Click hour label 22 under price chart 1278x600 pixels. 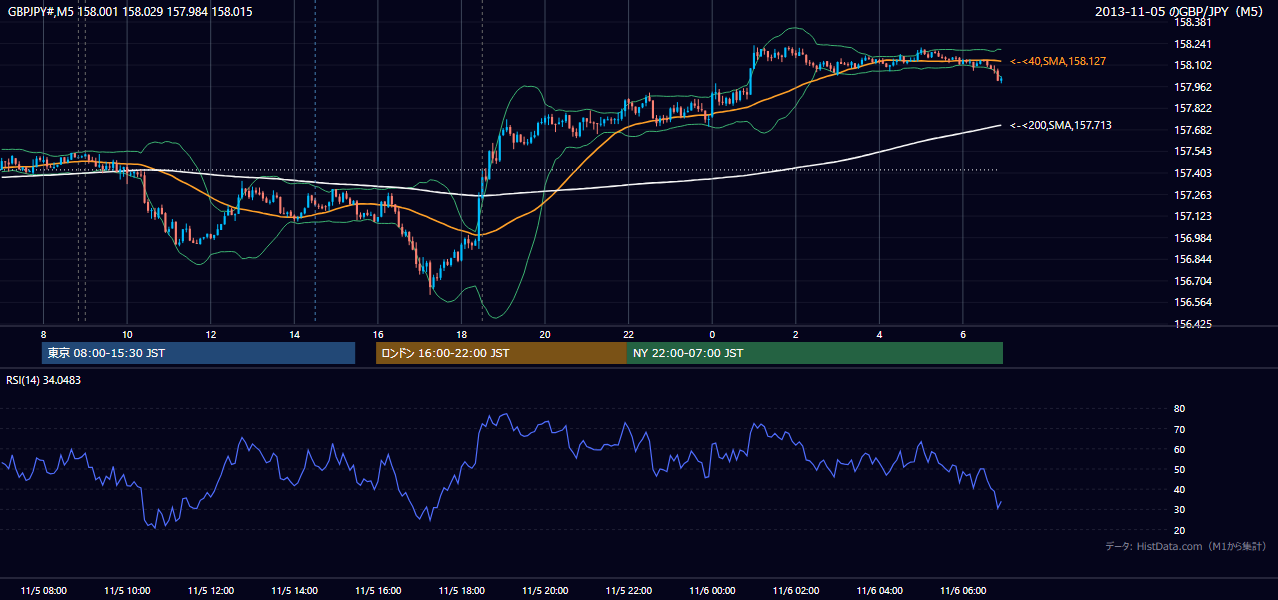click(629, 334)
